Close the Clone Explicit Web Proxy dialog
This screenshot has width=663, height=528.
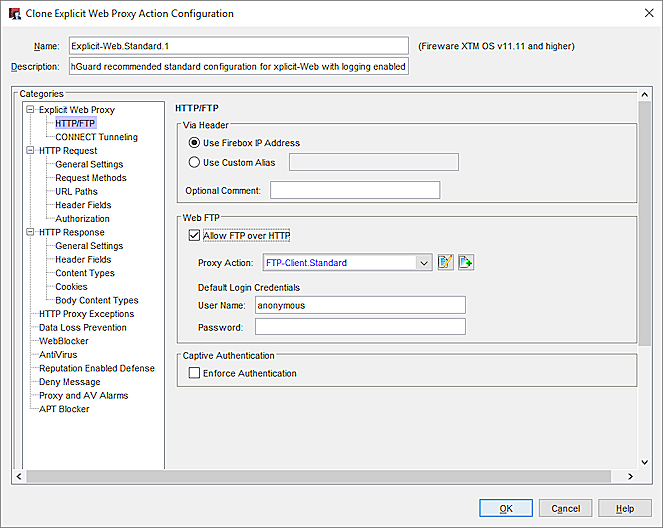click(649, 13)
